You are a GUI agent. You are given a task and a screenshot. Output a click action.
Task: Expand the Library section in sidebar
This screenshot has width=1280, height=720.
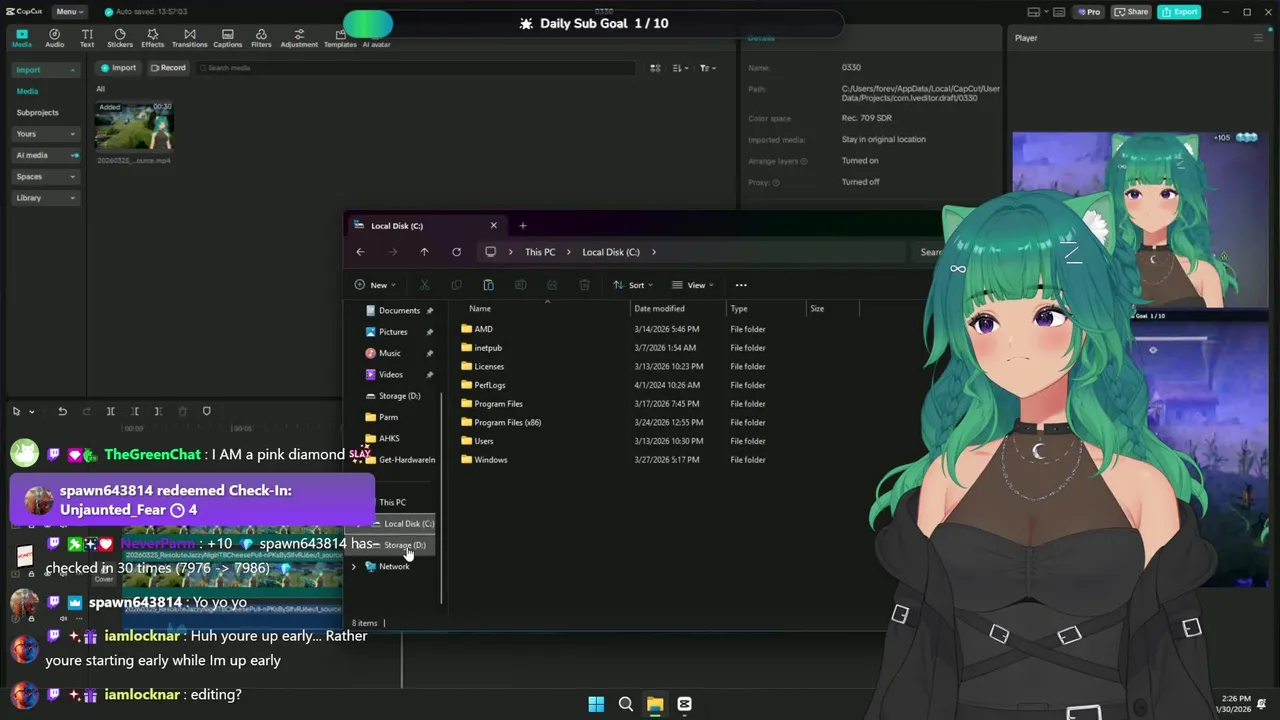coord(45,198)
